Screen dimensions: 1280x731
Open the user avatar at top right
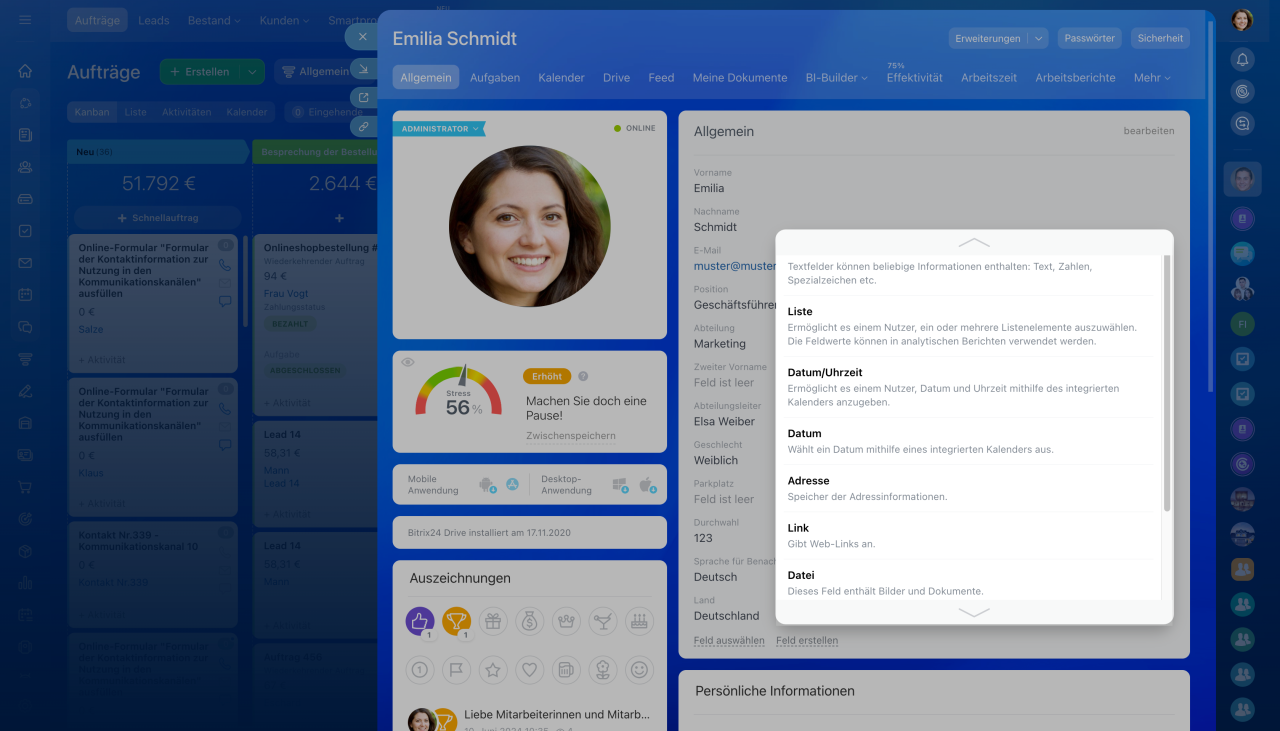coord(1242,20)
